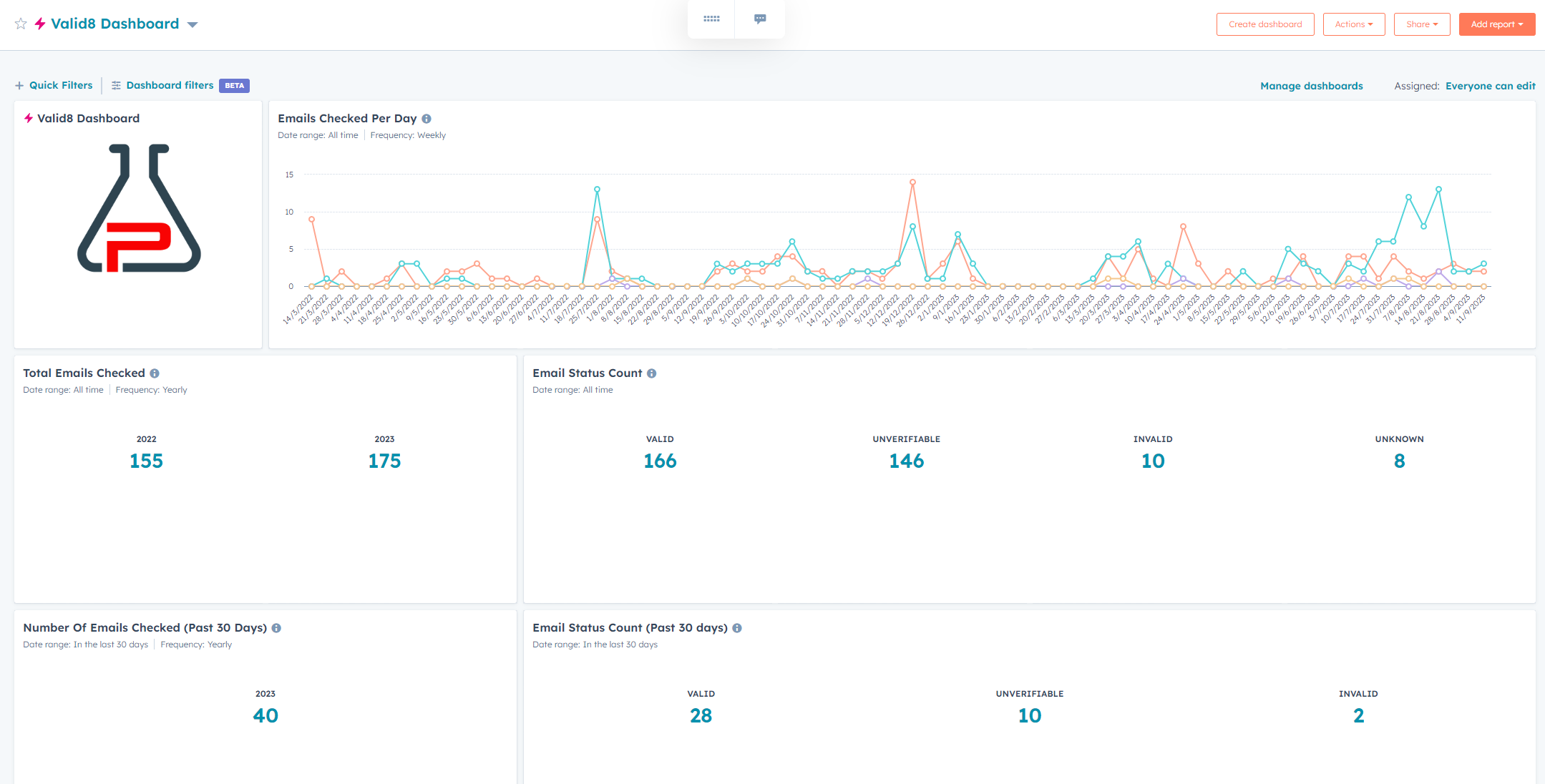
Task: Expand the Valid8 Dashboard name dropdown
Action: coord(192,24)
